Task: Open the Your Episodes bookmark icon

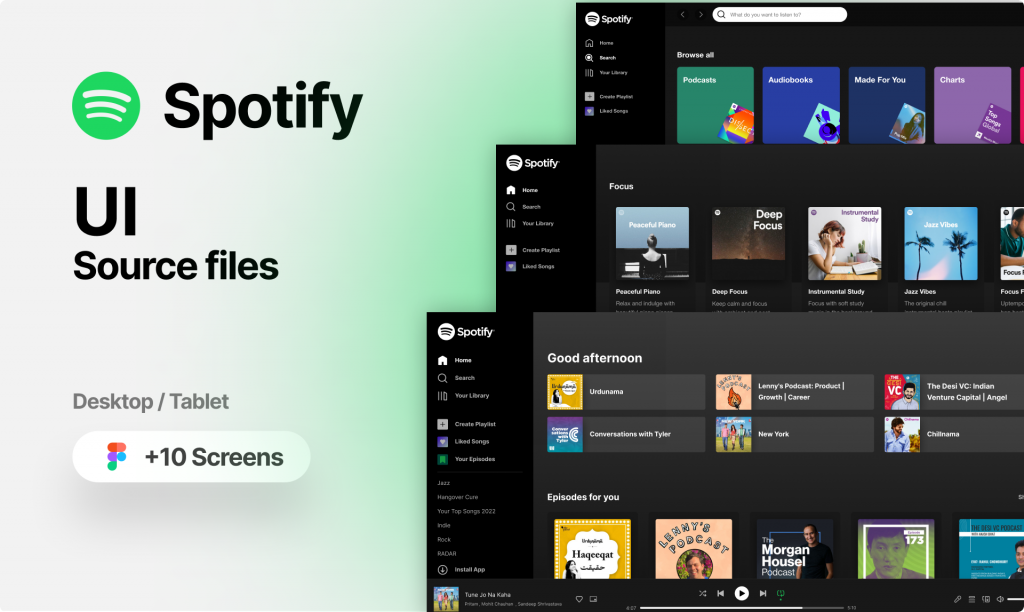Action: click(x=442, y=459)
